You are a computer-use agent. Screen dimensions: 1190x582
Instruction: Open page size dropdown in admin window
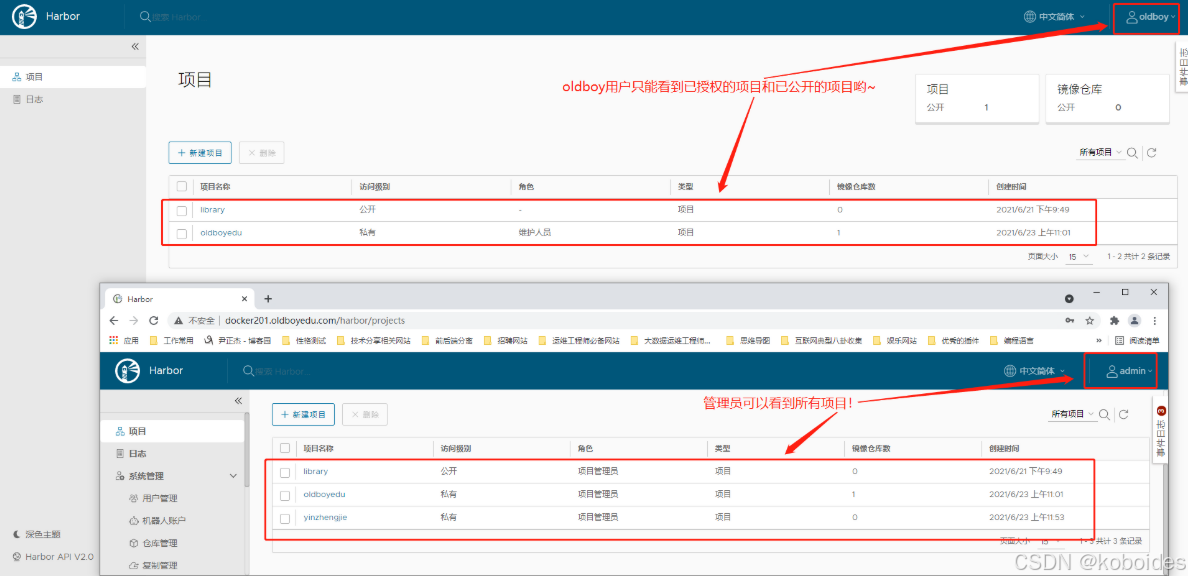pos(1051,541)
